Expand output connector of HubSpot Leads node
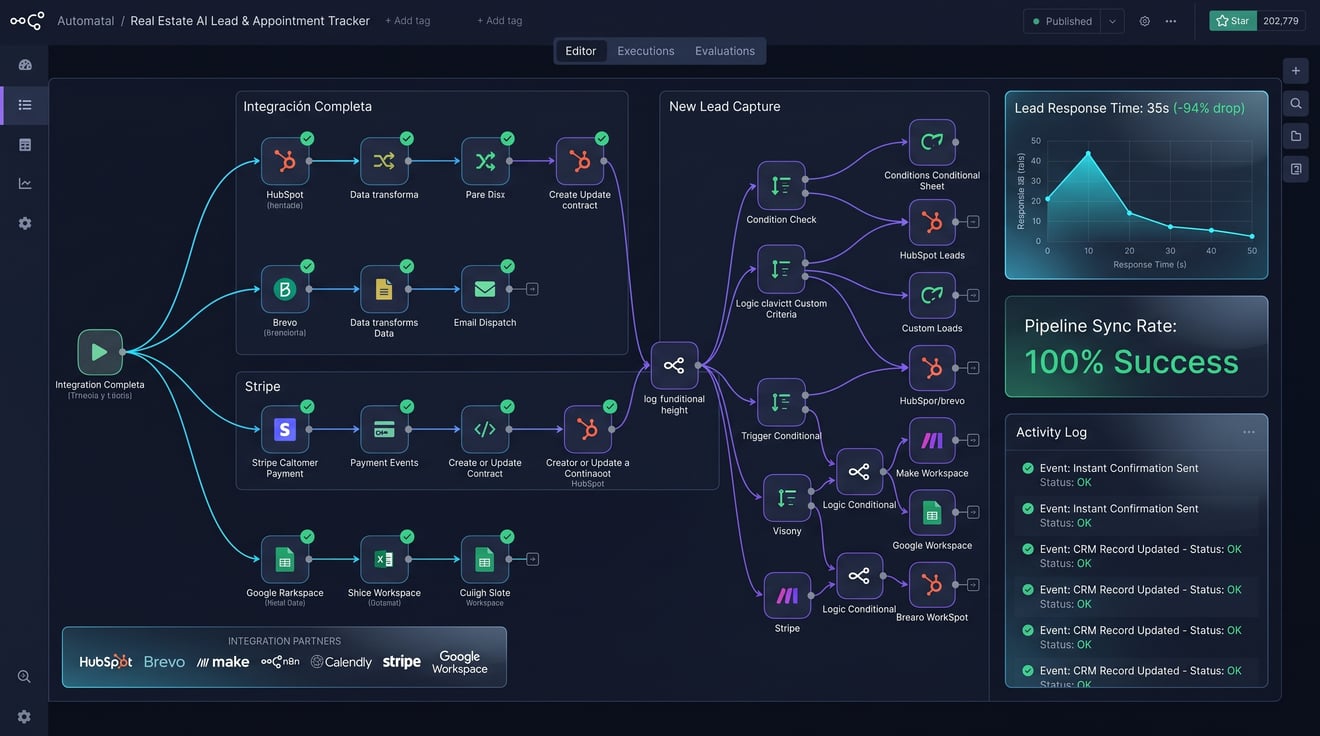This screenshot has height=736, width=1320. (x=973, y=222)
